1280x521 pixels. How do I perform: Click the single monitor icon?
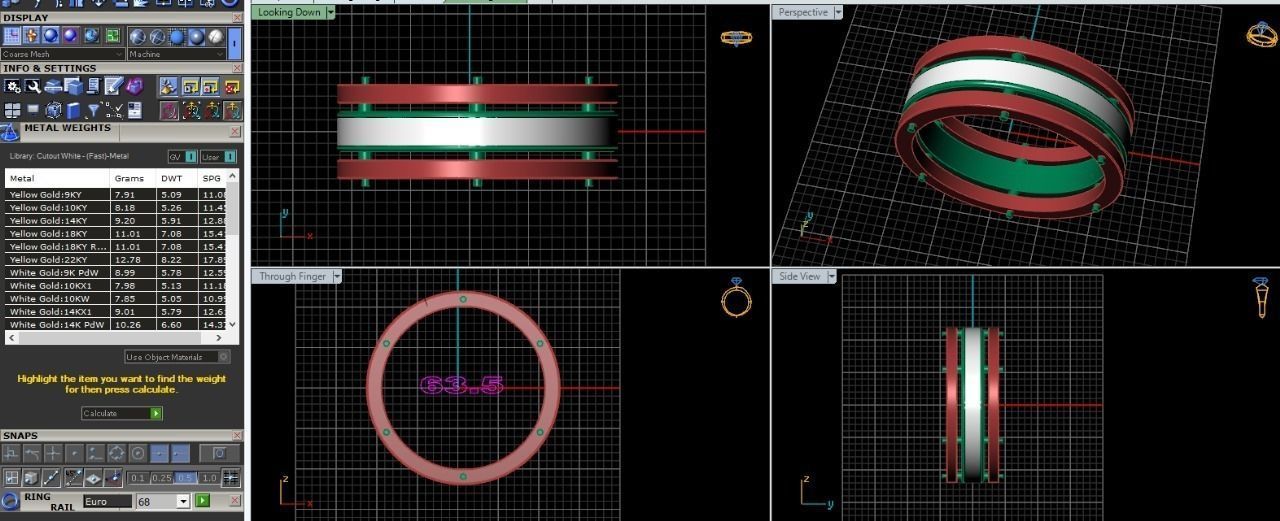(x=33, y=109)
